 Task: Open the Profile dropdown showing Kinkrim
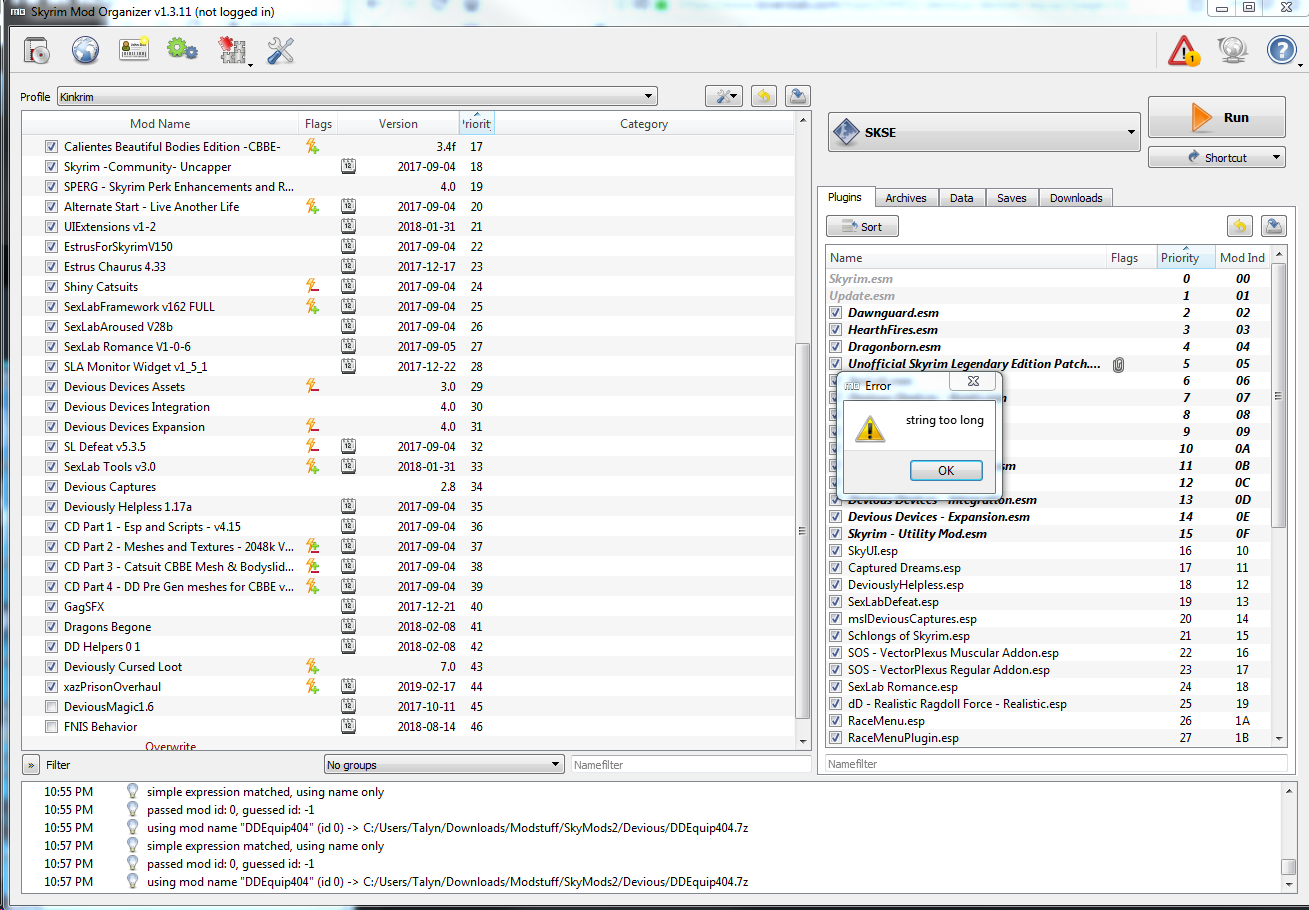pyautogui.click(x=357, y=97)
